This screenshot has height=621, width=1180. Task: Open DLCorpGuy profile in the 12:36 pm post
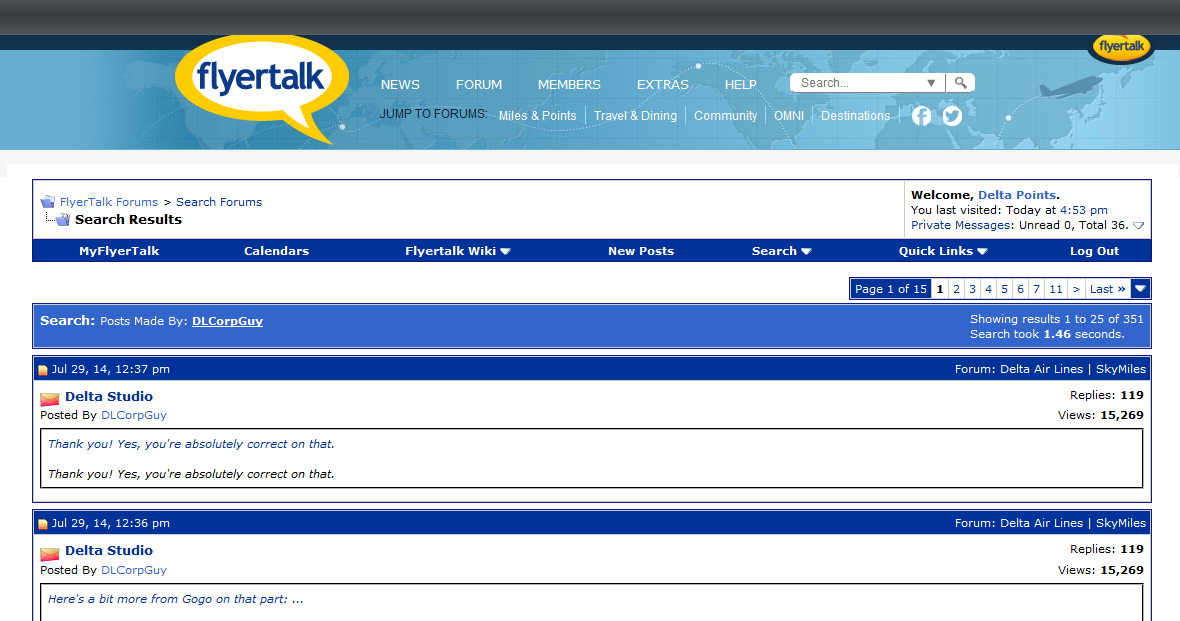pyautogui.click(x=134, y=570)
